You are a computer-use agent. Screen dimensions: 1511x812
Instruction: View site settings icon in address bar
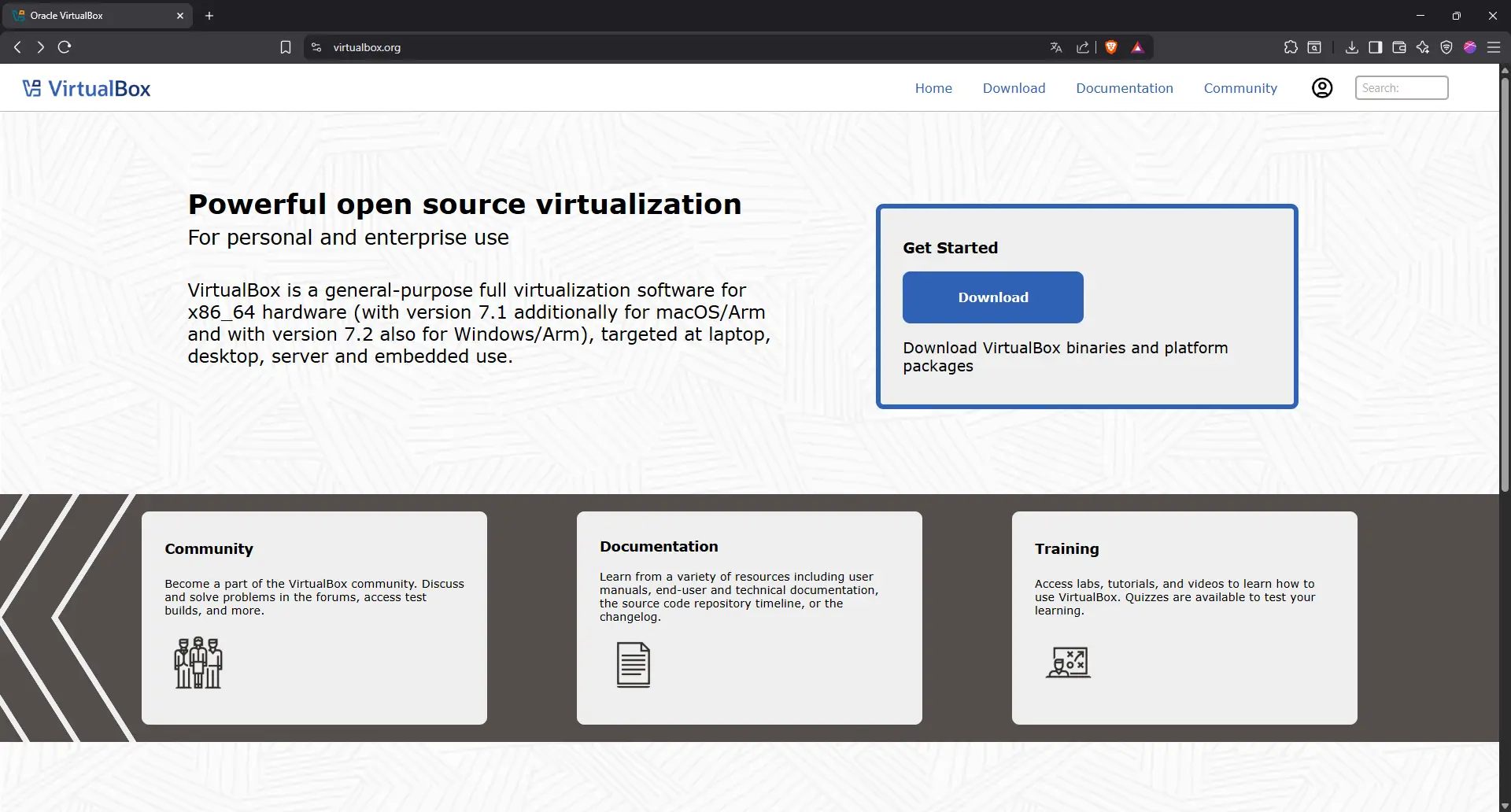pos(316,47)
